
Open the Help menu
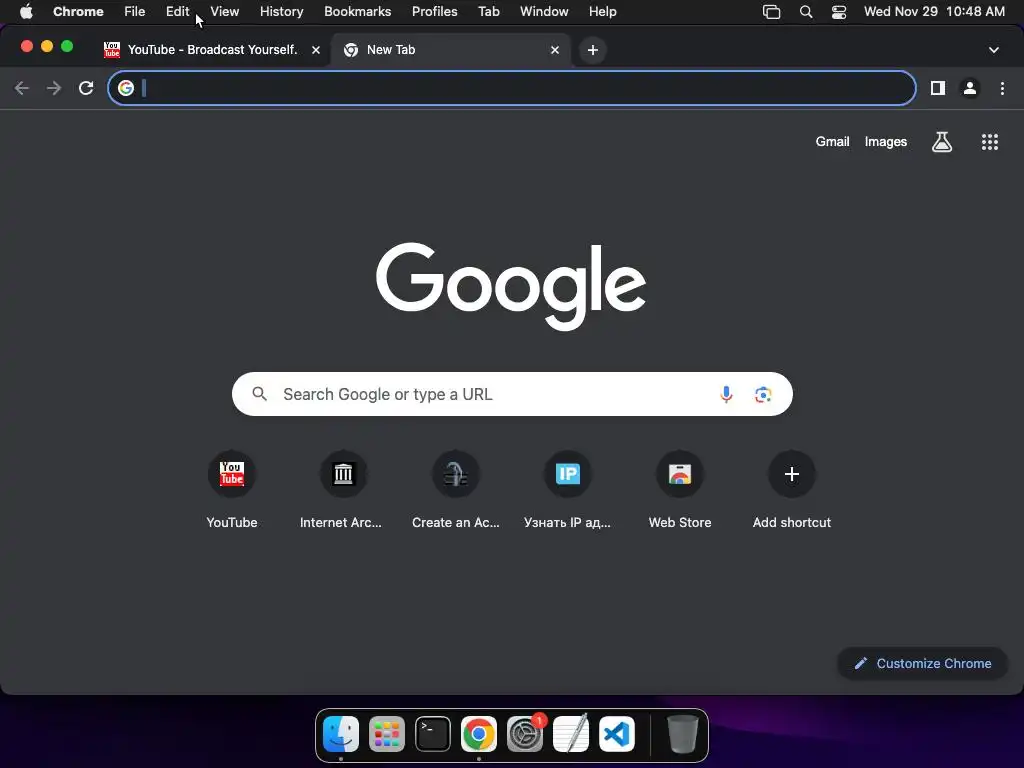[x=602, y=12]
